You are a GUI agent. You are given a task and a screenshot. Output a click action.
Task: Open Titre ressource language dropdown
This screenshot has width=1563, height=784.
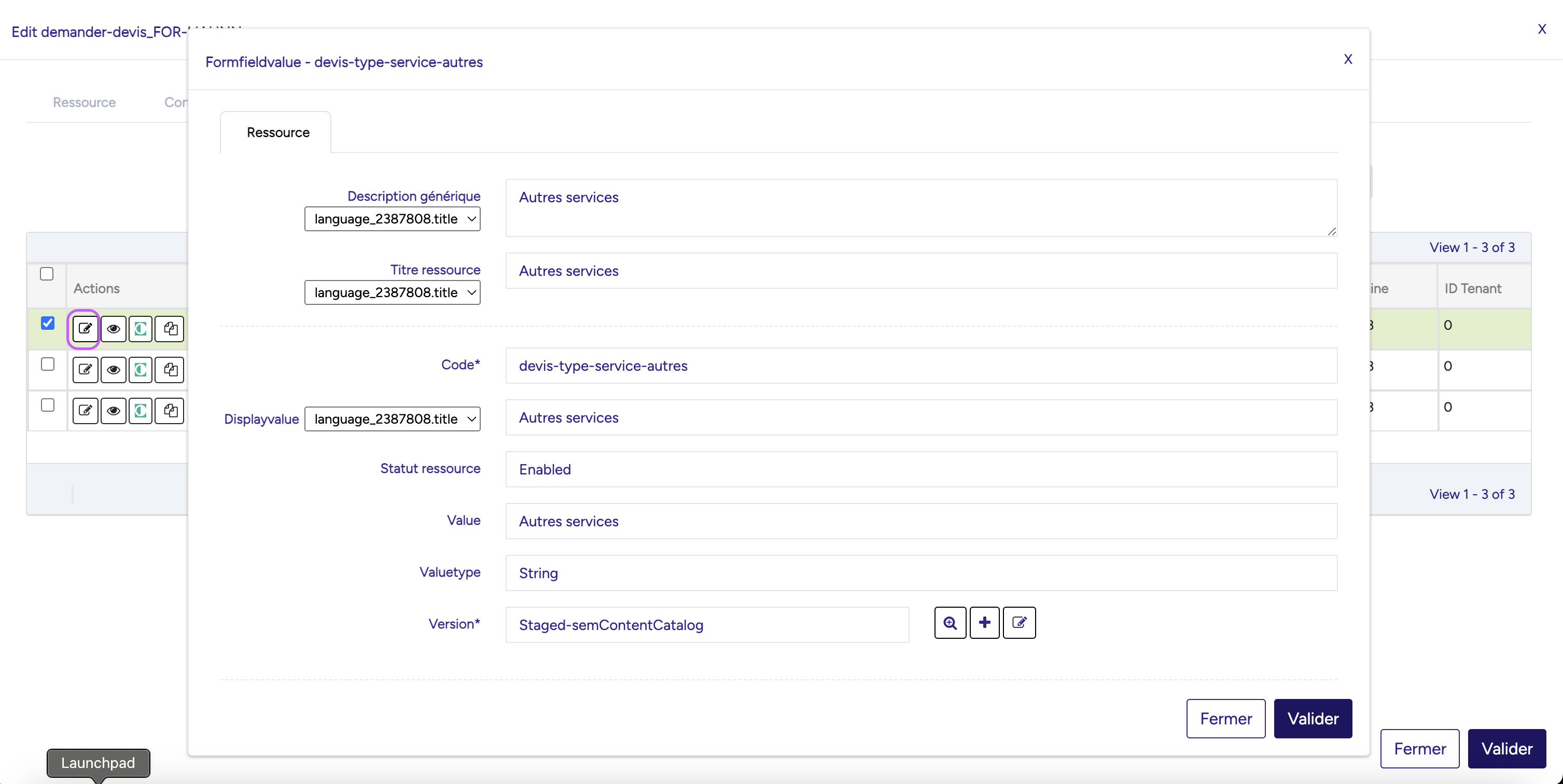[x=392, y=292]
